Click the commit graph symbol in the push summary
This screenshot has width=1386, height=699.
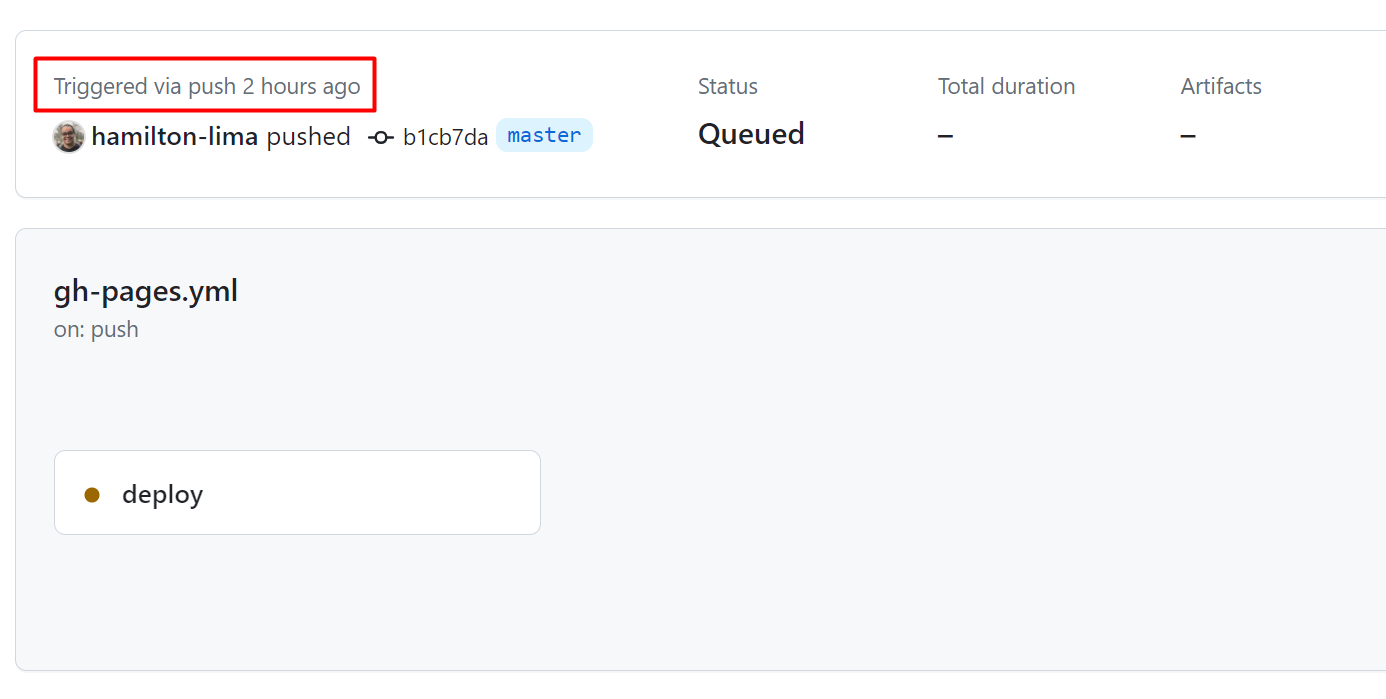coord(380,136)
